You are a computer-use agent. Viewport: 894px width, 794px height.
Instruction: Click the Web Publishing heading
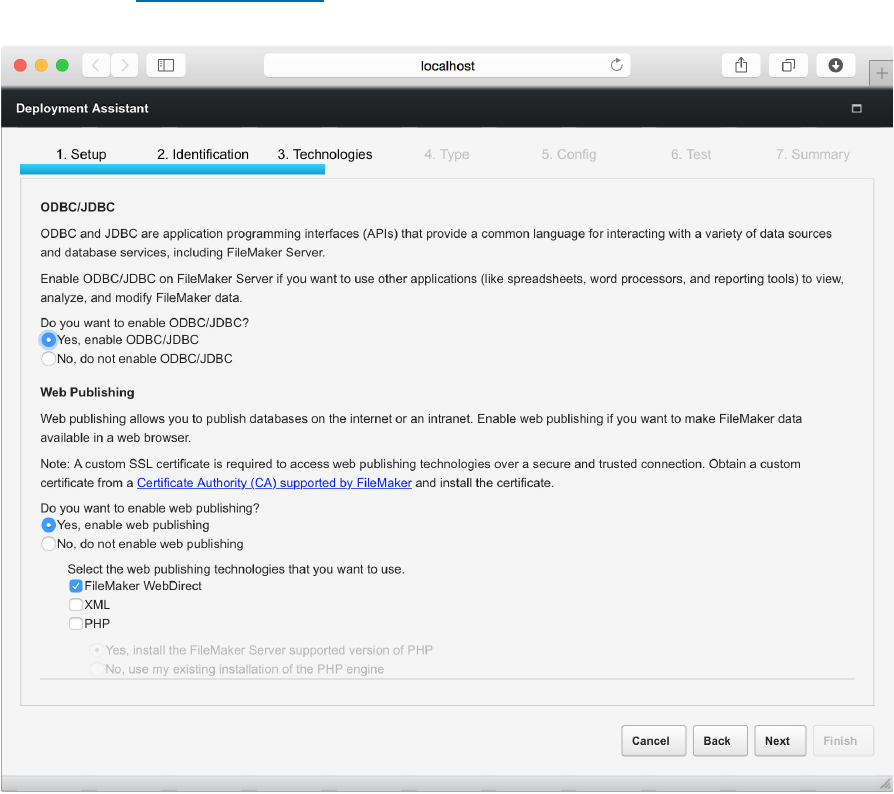coord(87,392)
